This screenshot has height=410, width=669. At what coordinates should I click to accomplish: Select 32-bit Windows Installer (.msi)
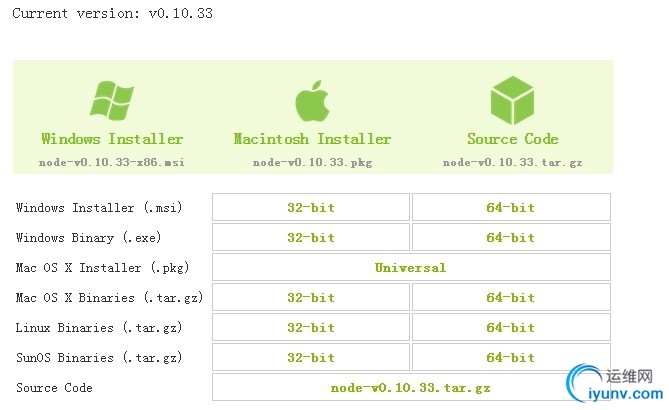(311, 207)
